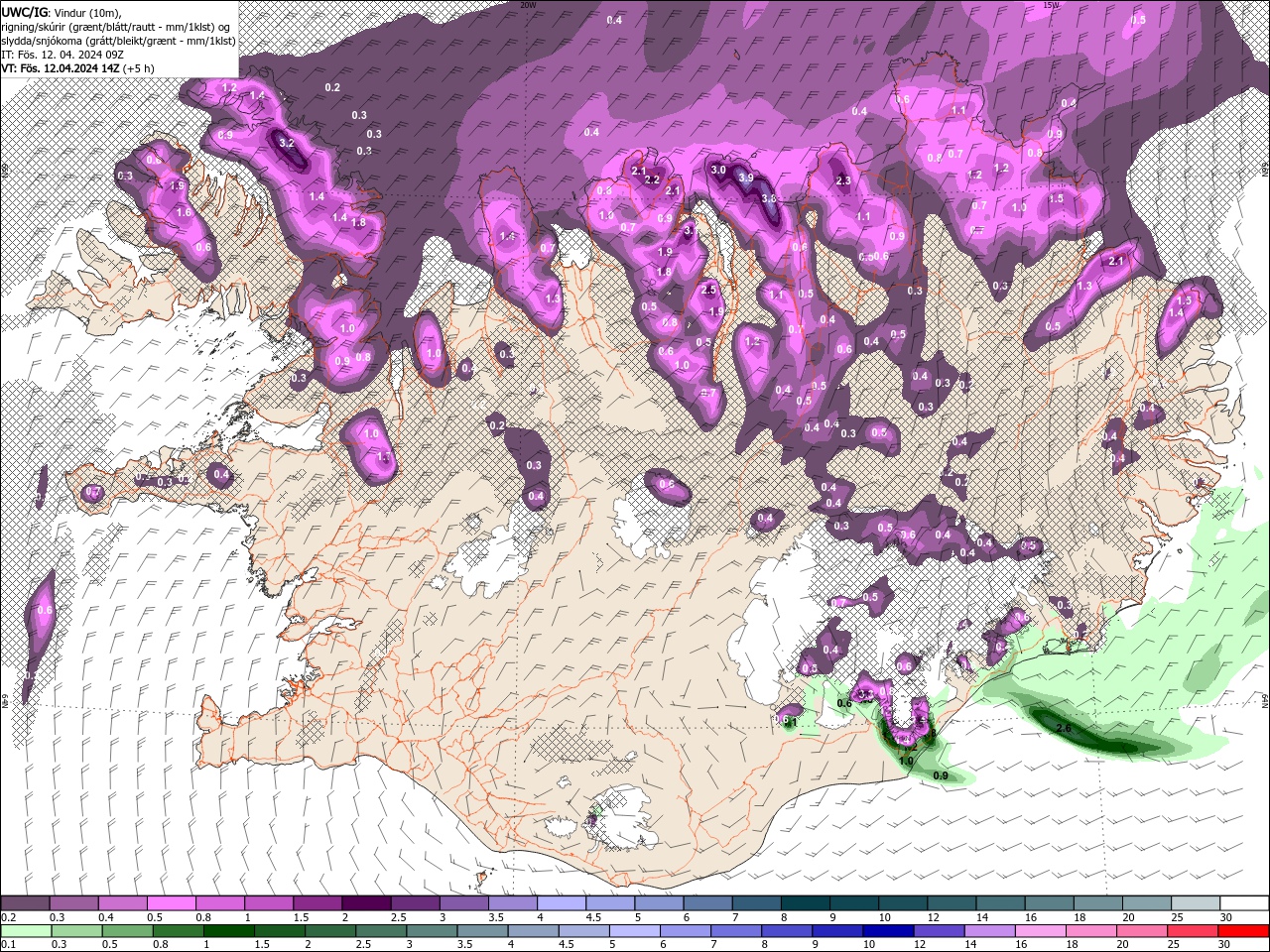Viewport: 1270px width, 952px height.
Task: Select the light pink 16 swatch in rain legend
Action: 1040,931
